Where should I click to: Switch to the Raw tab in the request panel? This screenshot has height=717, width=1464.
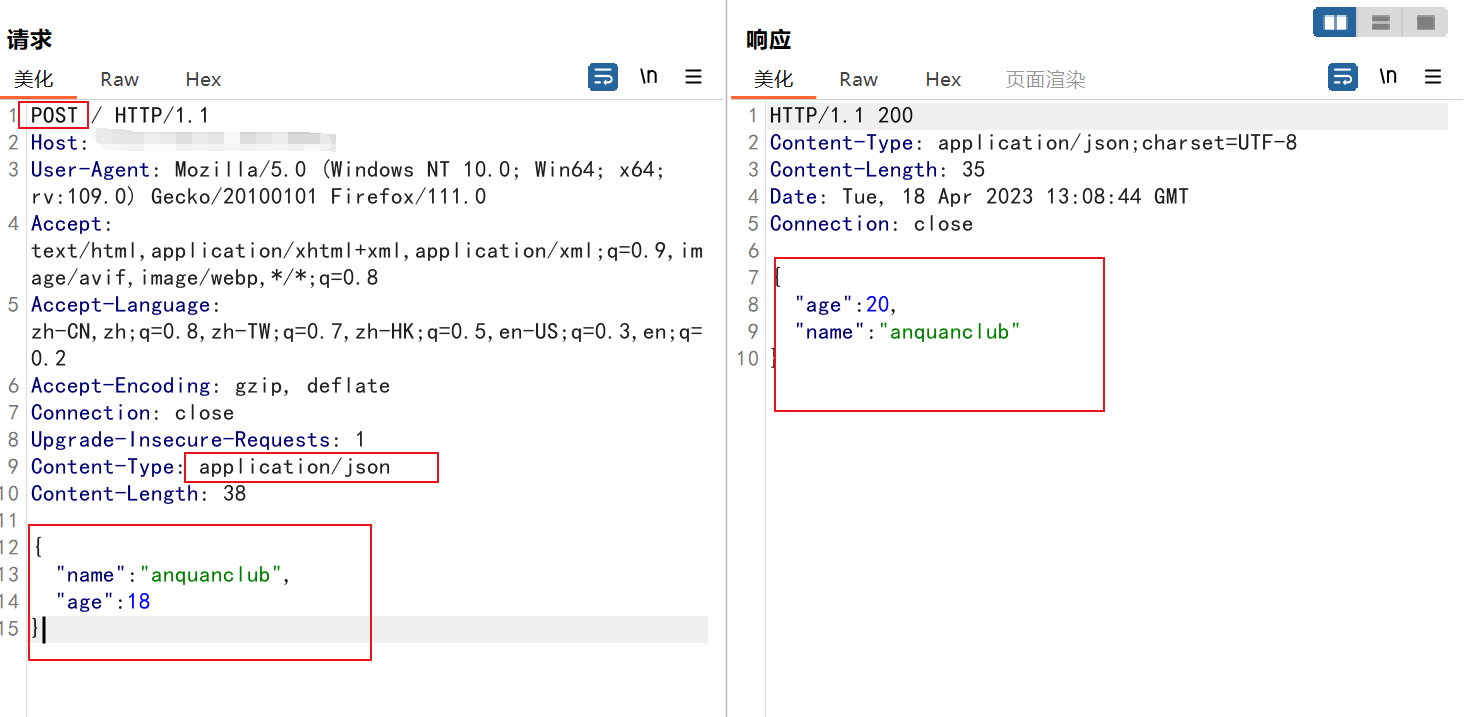pyautogui.click(x=118, y=79)
